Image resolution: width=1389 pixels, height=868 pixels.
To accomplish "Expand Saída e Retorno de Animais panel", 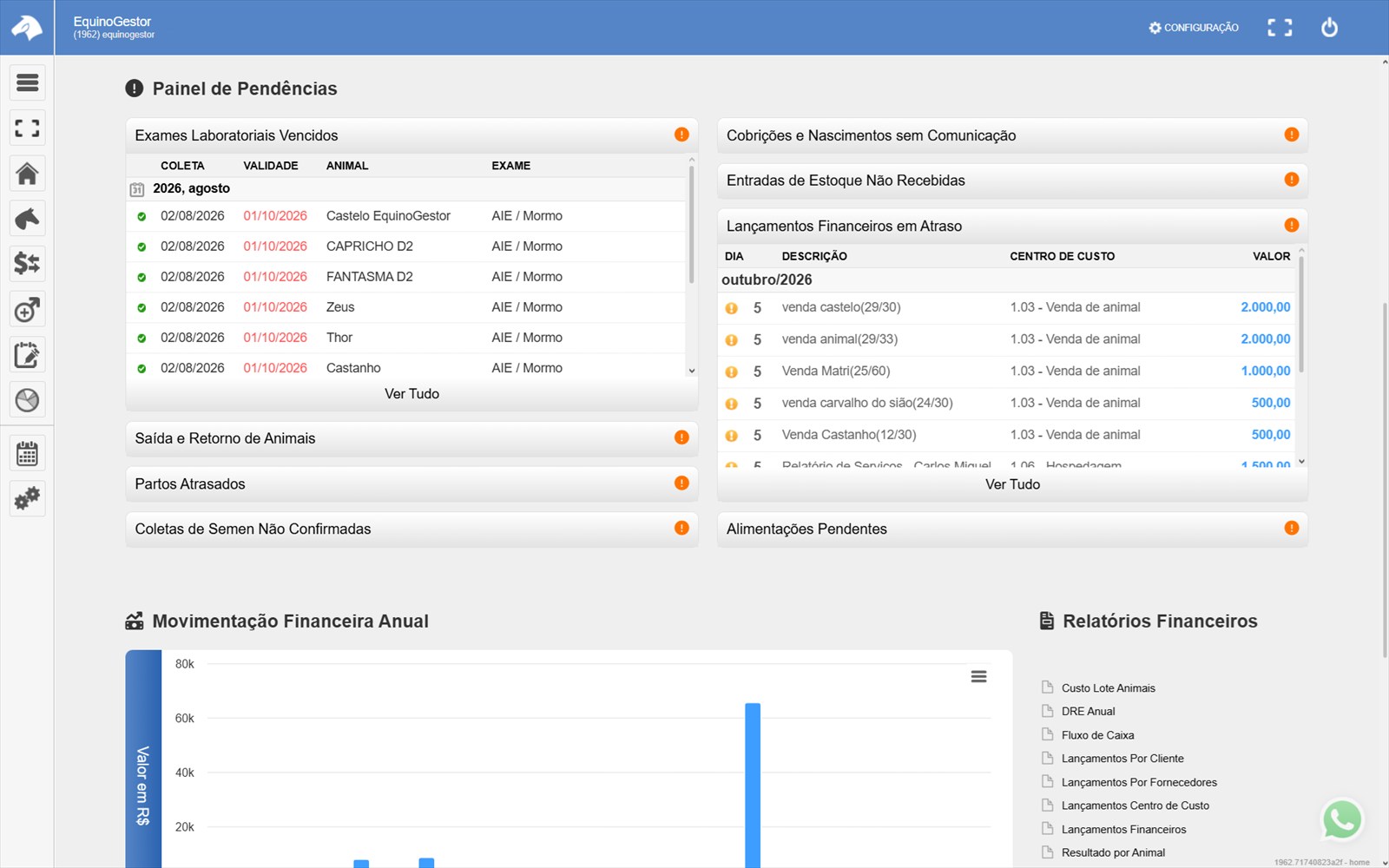I will [x=411, y=438].
